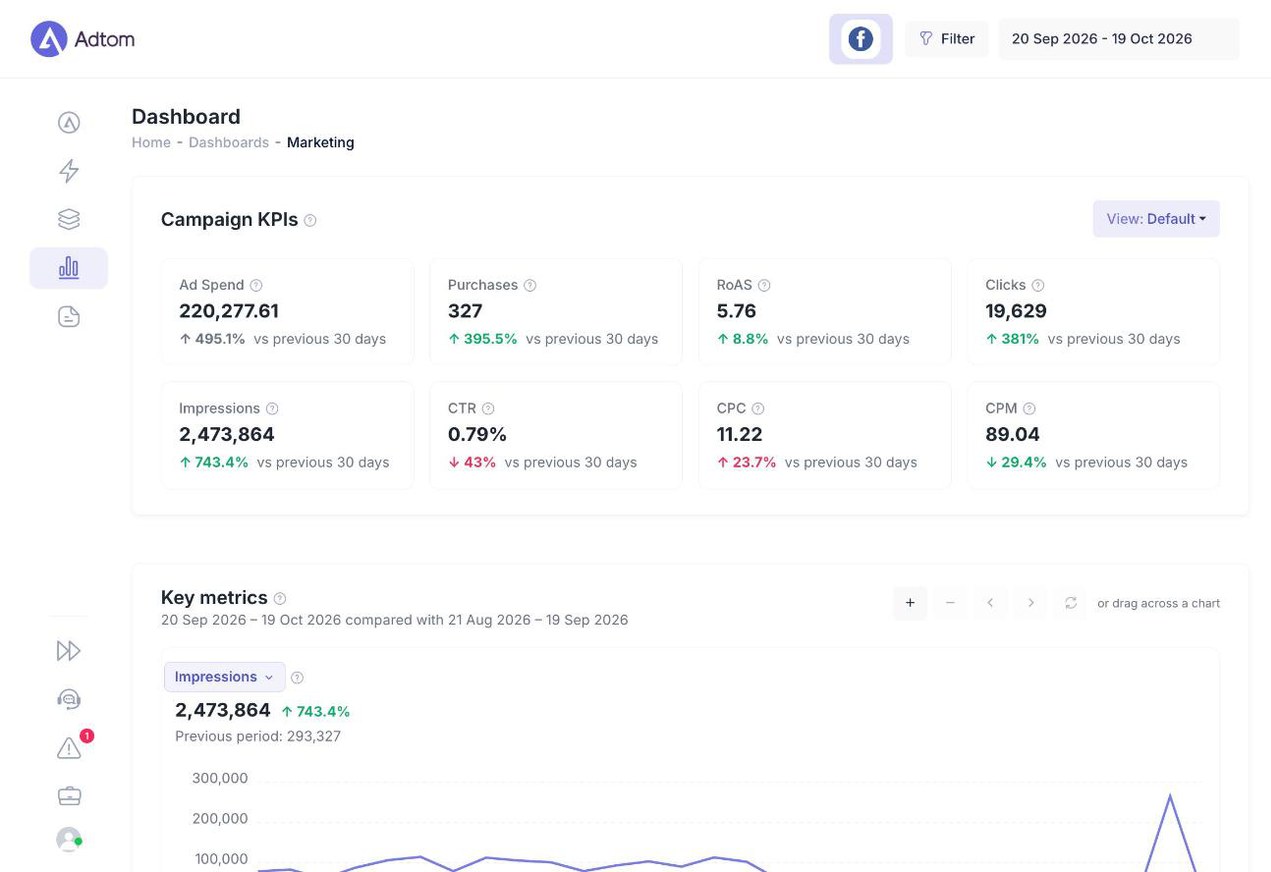This screenshot has height=872, width=1271.
Task: Click the Clicks value 19,629
Action: click(x=1016, y=311)
